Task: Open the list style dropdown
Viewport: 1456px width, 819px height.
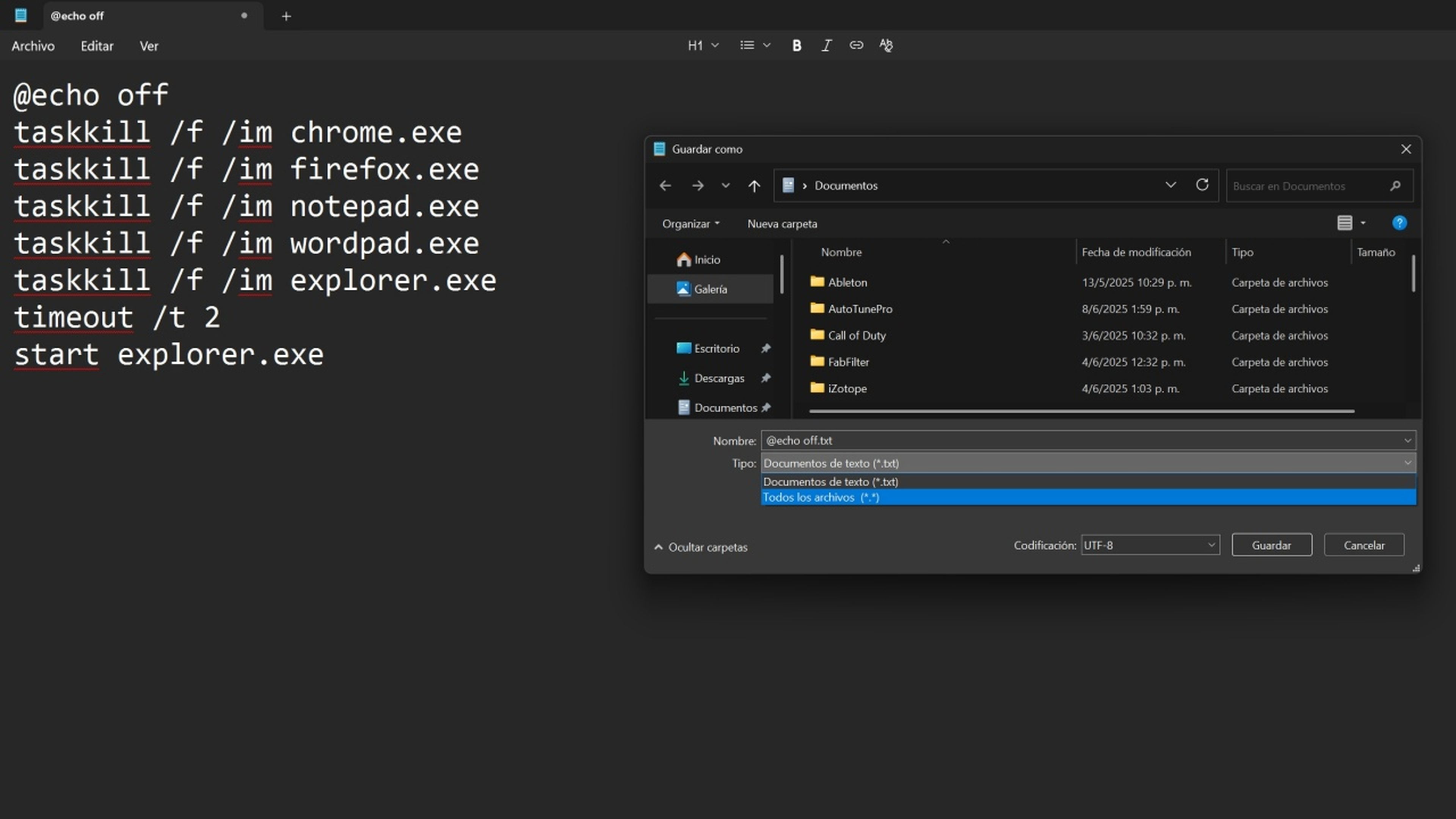Action: click(755, 45)
